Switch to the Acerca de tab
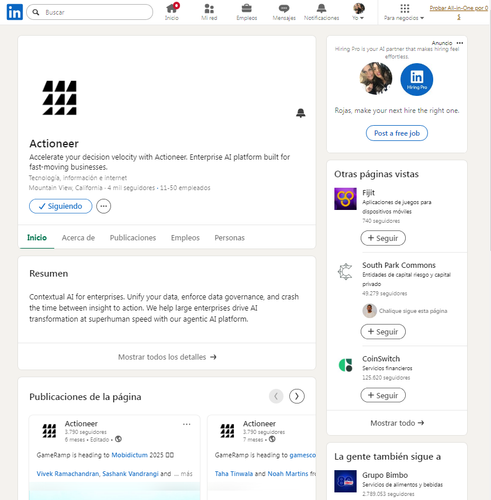 tap(78, 238)
